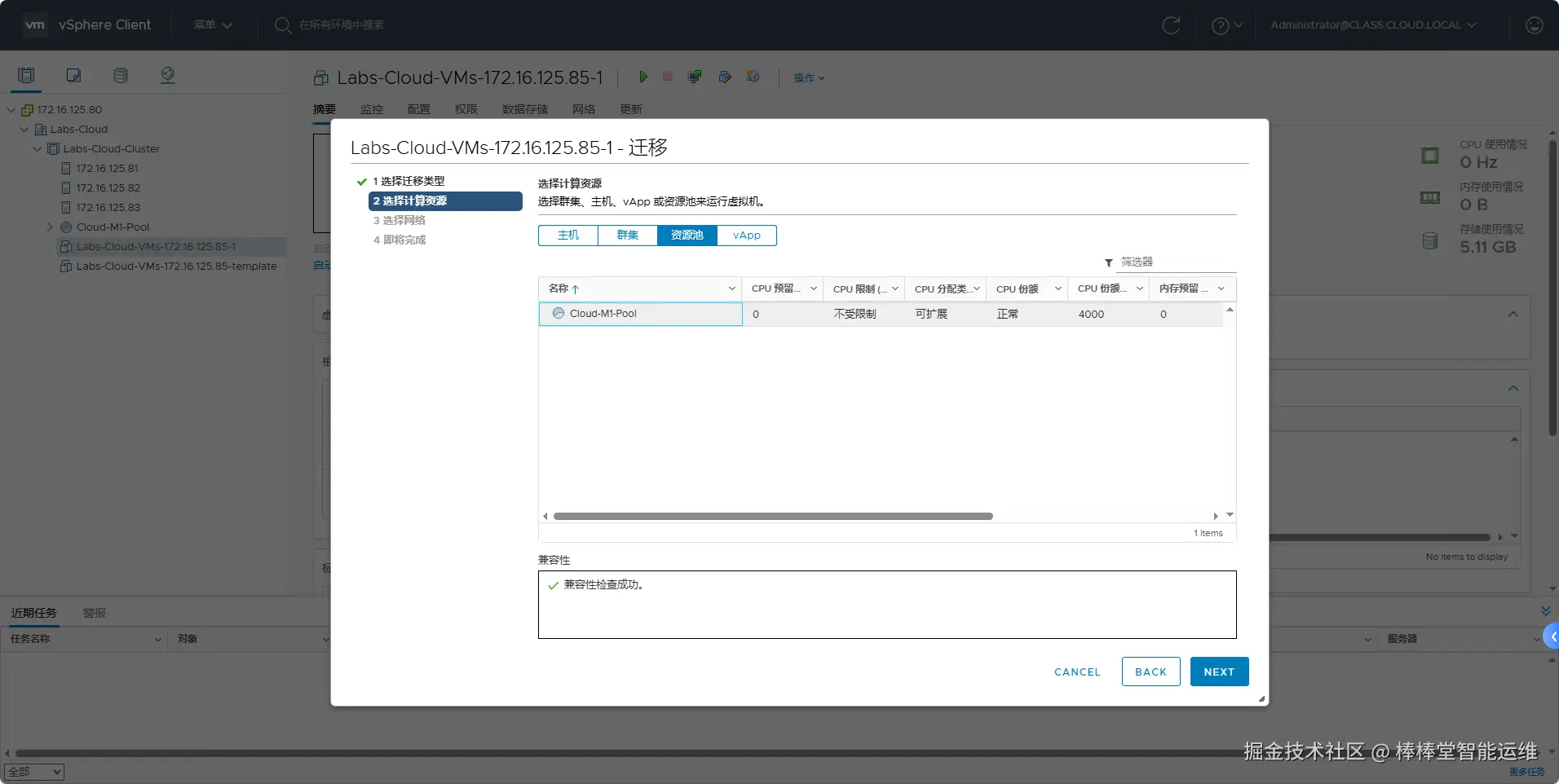Collapse the 172.16.125.80 tree node
The width and height of the screenshot is (1559, 784).
(x=11, y=110)
